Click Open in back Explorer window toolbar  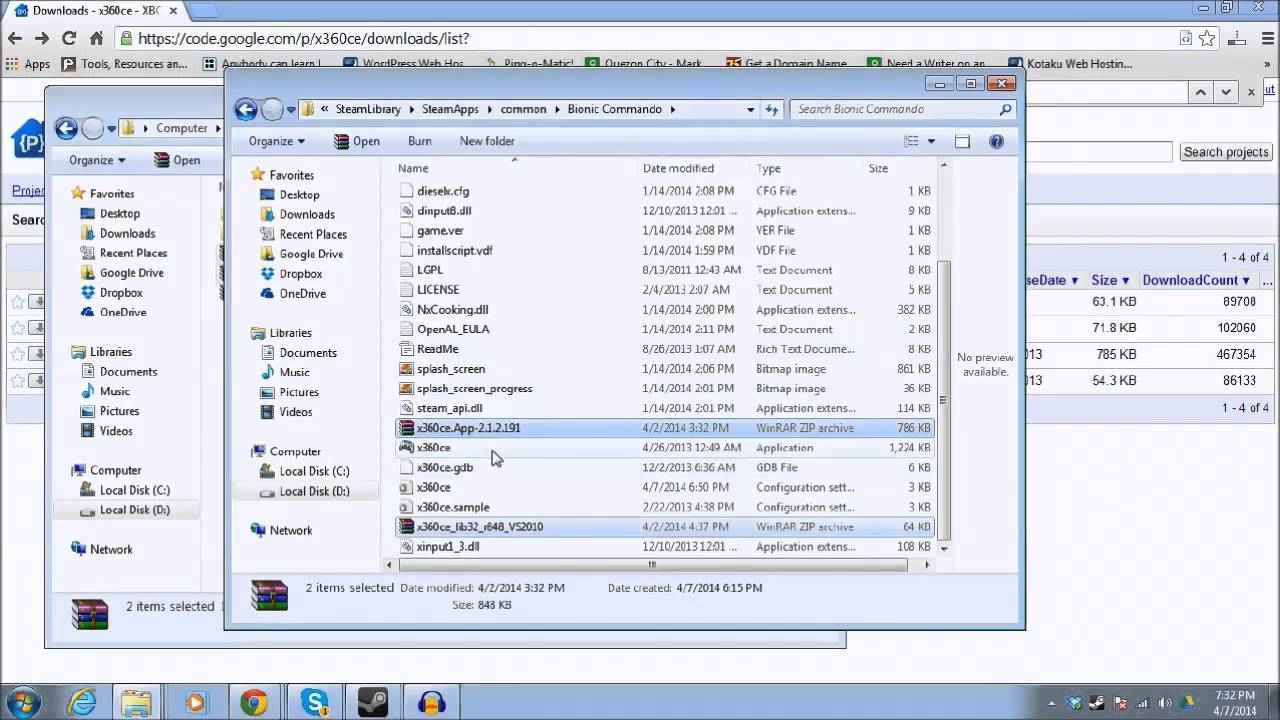pos(177,160)
